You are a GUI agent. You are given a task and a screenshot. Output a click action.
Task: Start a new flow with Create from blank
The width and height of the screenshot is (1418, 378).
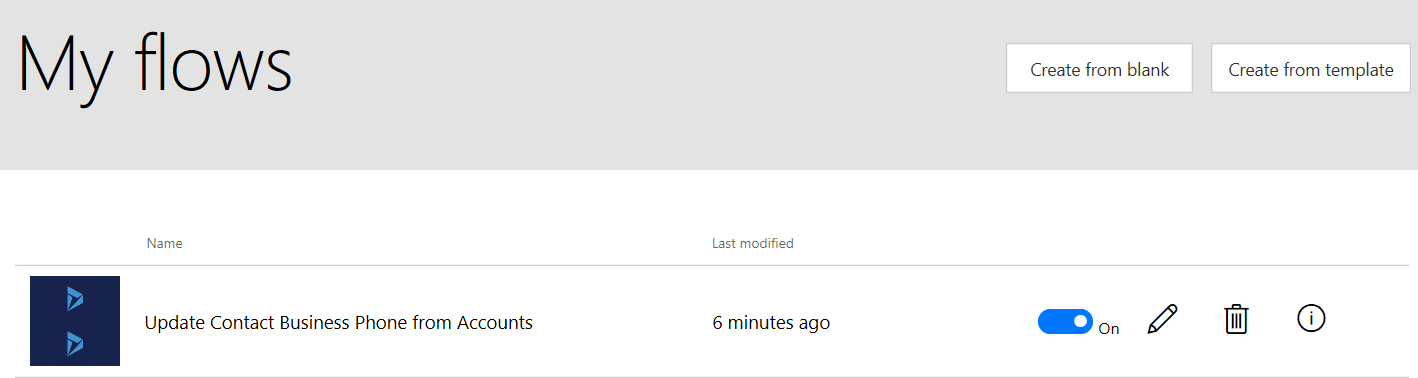point(1099,69)
